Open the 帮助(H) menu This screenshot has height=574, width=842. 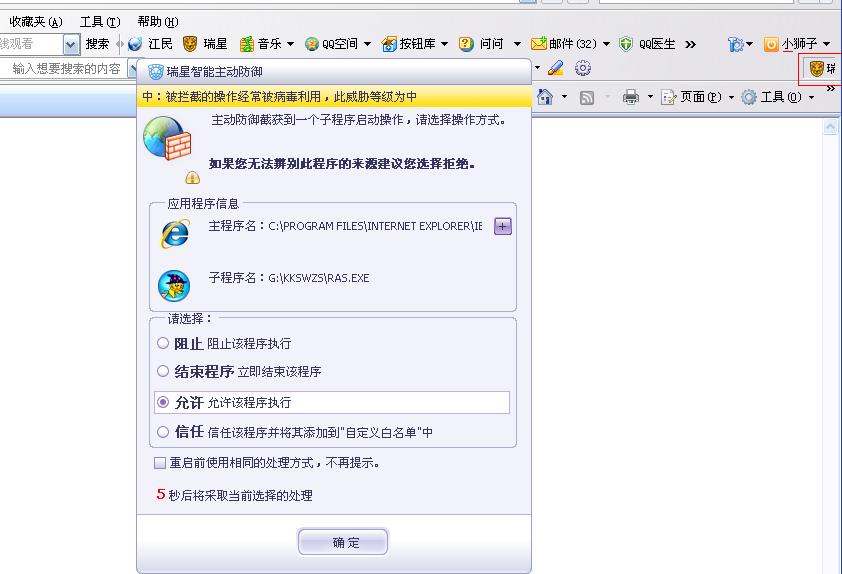[157, 22]
